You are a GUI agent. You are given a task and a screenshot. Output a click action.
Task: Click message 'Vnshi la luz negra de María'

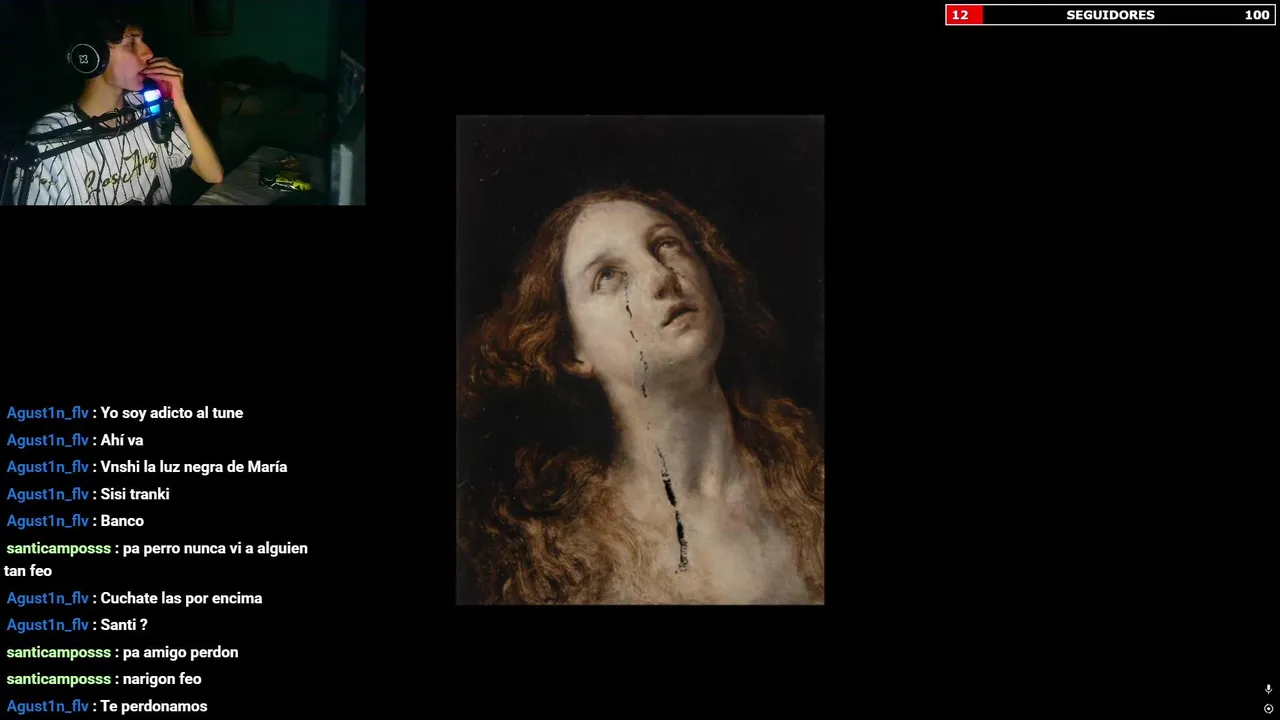pyautogui.click(x=194, y=467)
